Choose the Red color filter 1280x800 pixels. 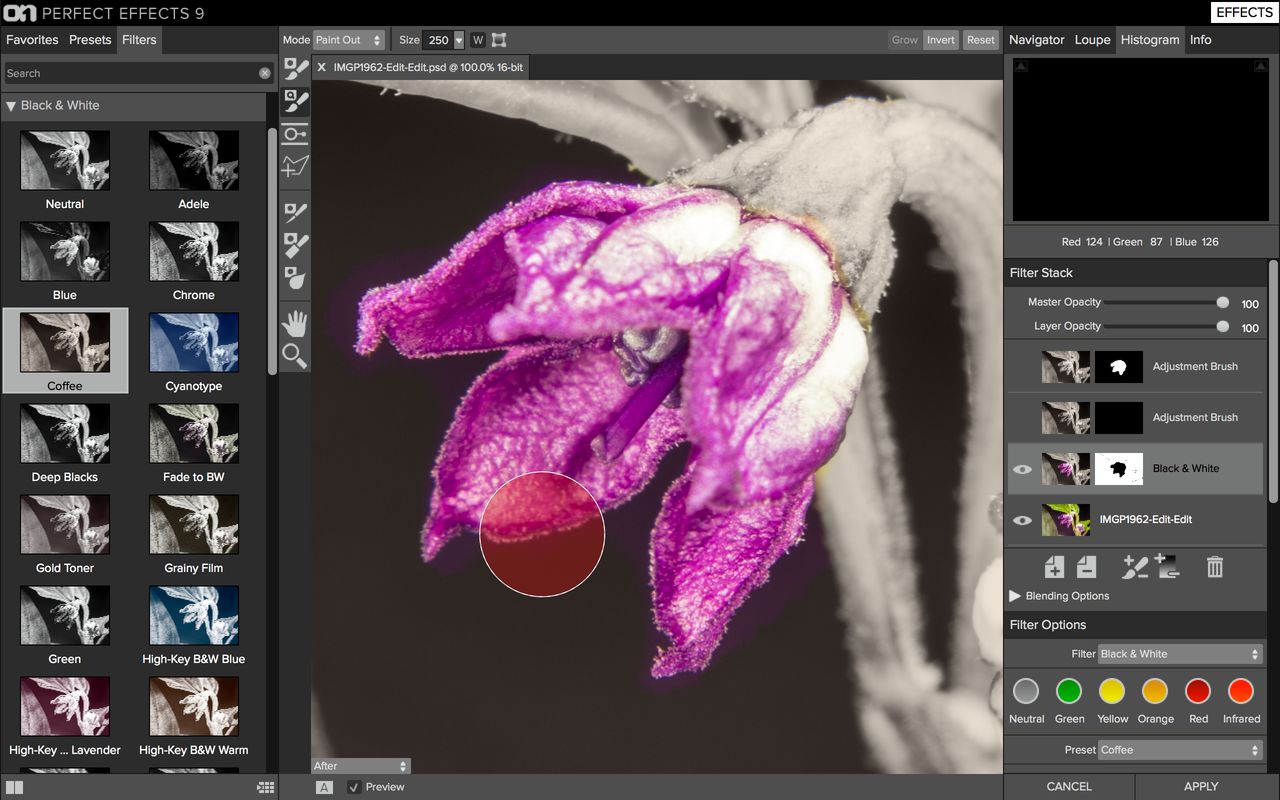[x=1198, y=691]
